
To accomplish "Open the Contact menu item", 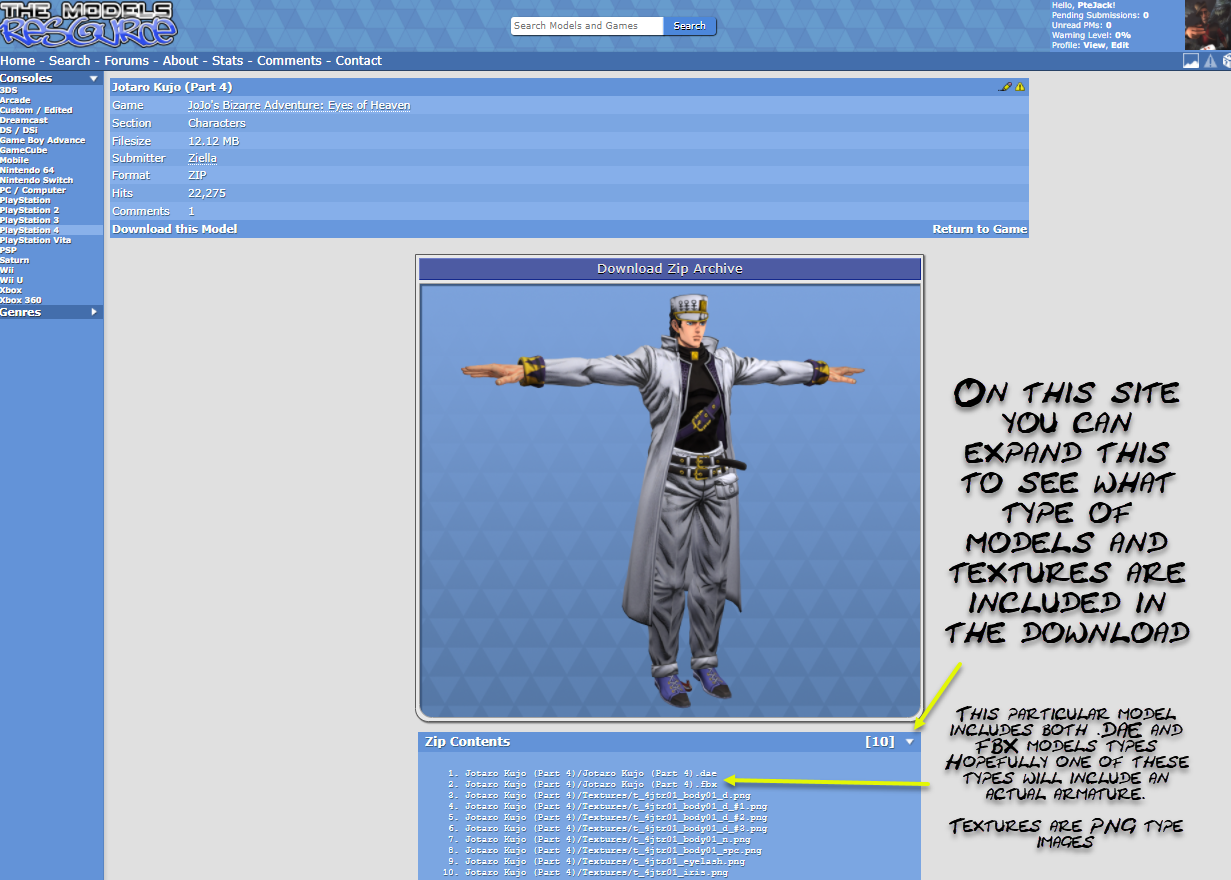I will (x=359, y=61).
